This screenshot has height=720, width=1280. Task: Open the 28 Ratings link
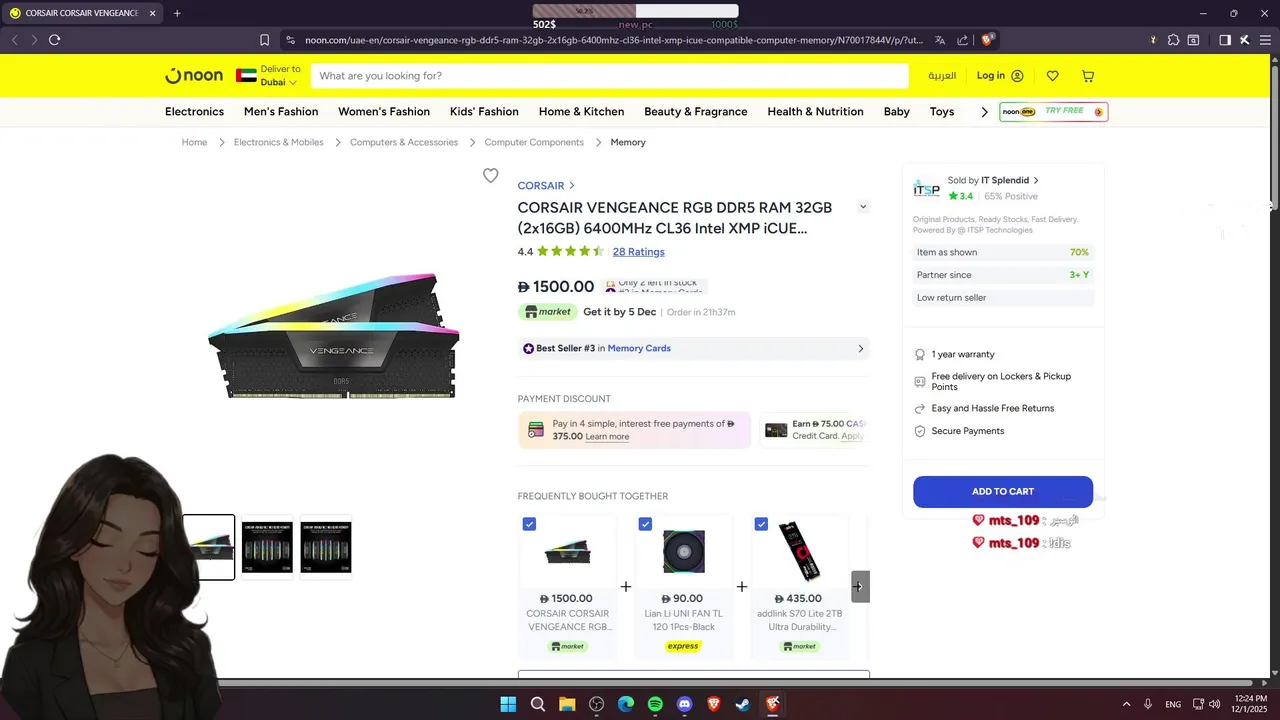pyautogui.click(x=638, y=252)
